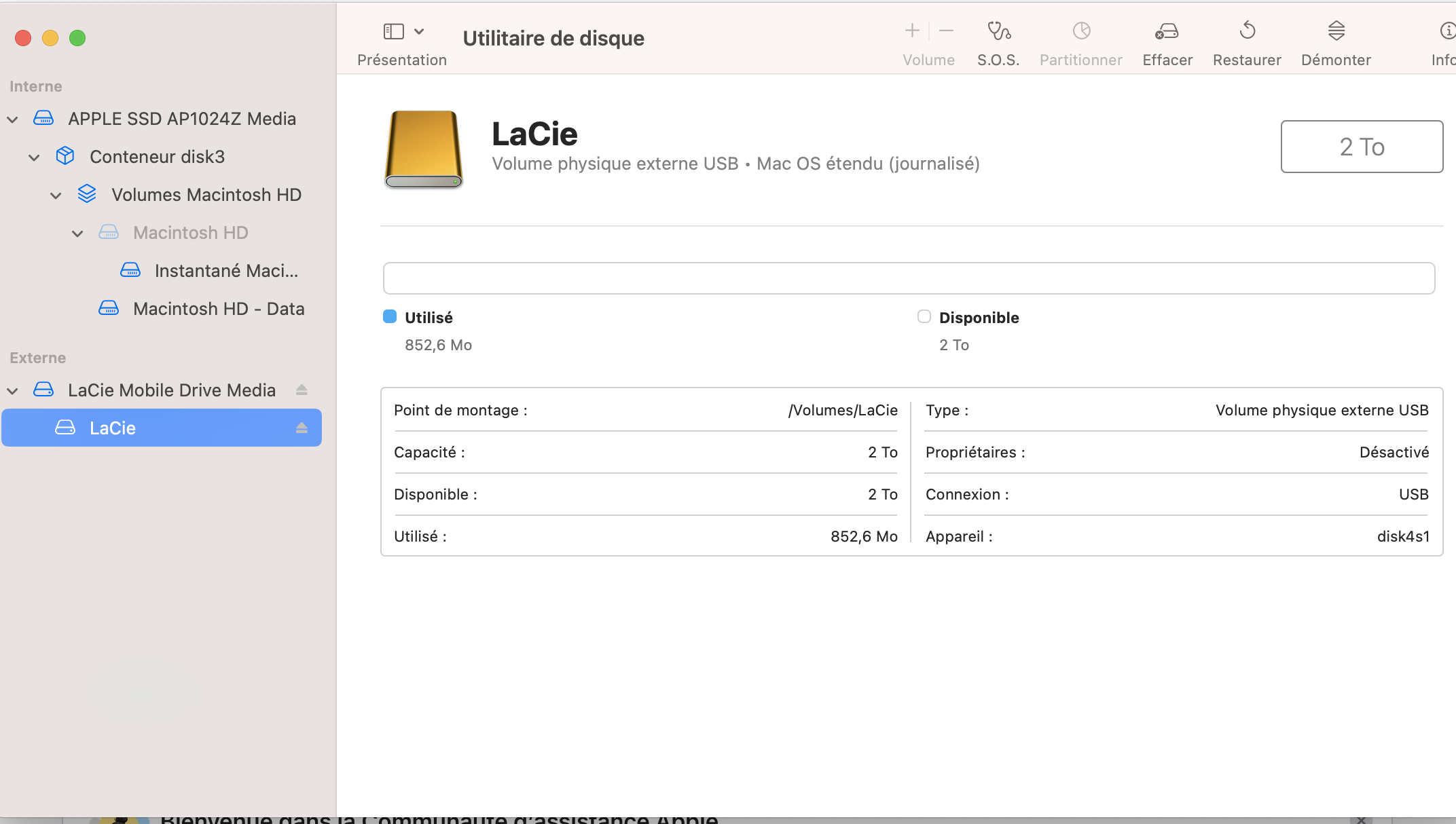Click the 2 To capacity box
The height and width of the screenshot is (824, 1456).
(x=1362, y=147)
